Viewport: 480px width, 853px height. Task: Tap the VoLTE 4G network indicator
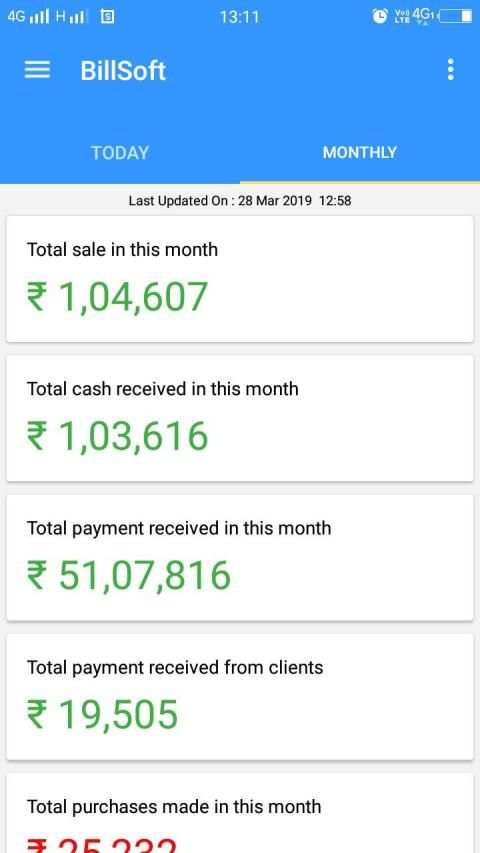click(x=413, y=17)
